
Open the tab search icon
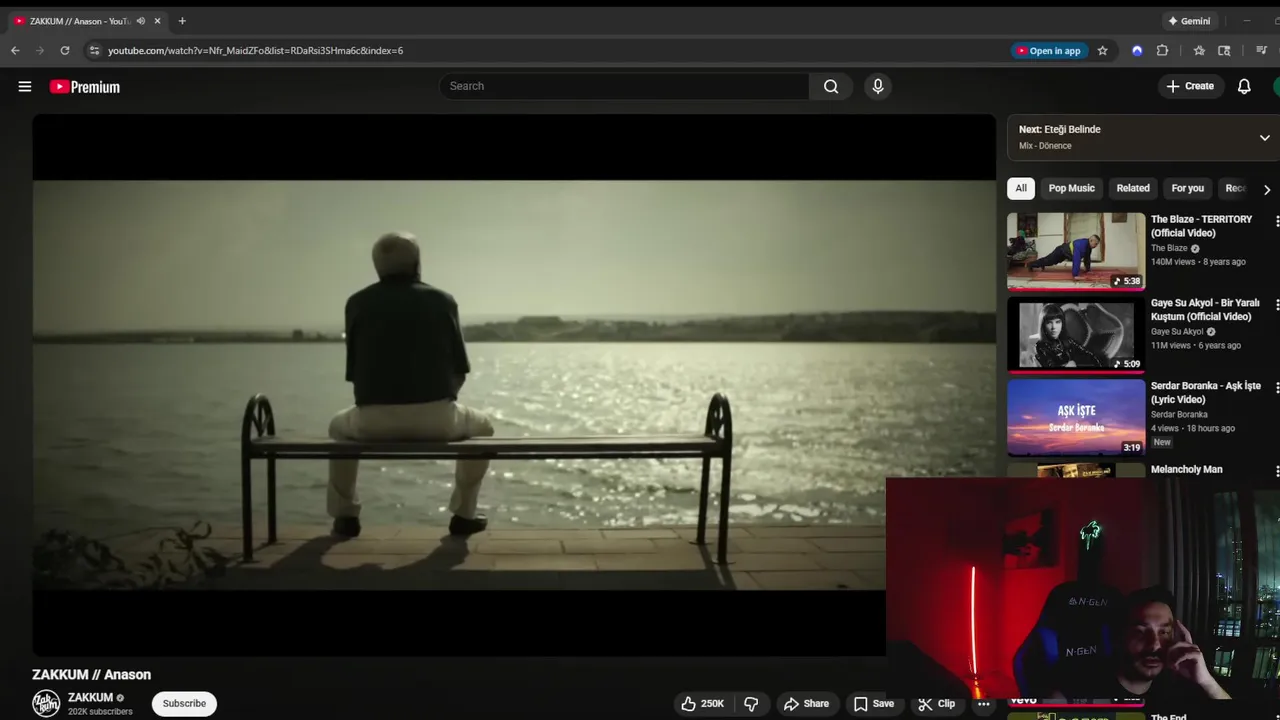tap(1224, 51)
